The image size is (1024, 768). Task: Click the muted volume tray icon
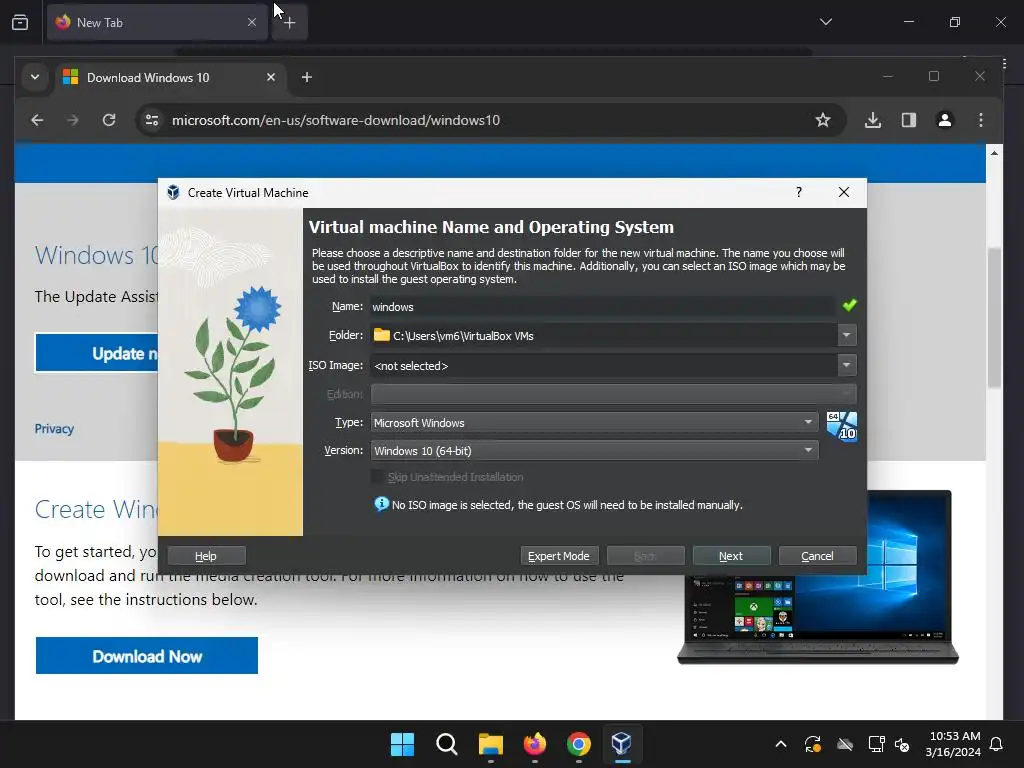tap(902, 744)
